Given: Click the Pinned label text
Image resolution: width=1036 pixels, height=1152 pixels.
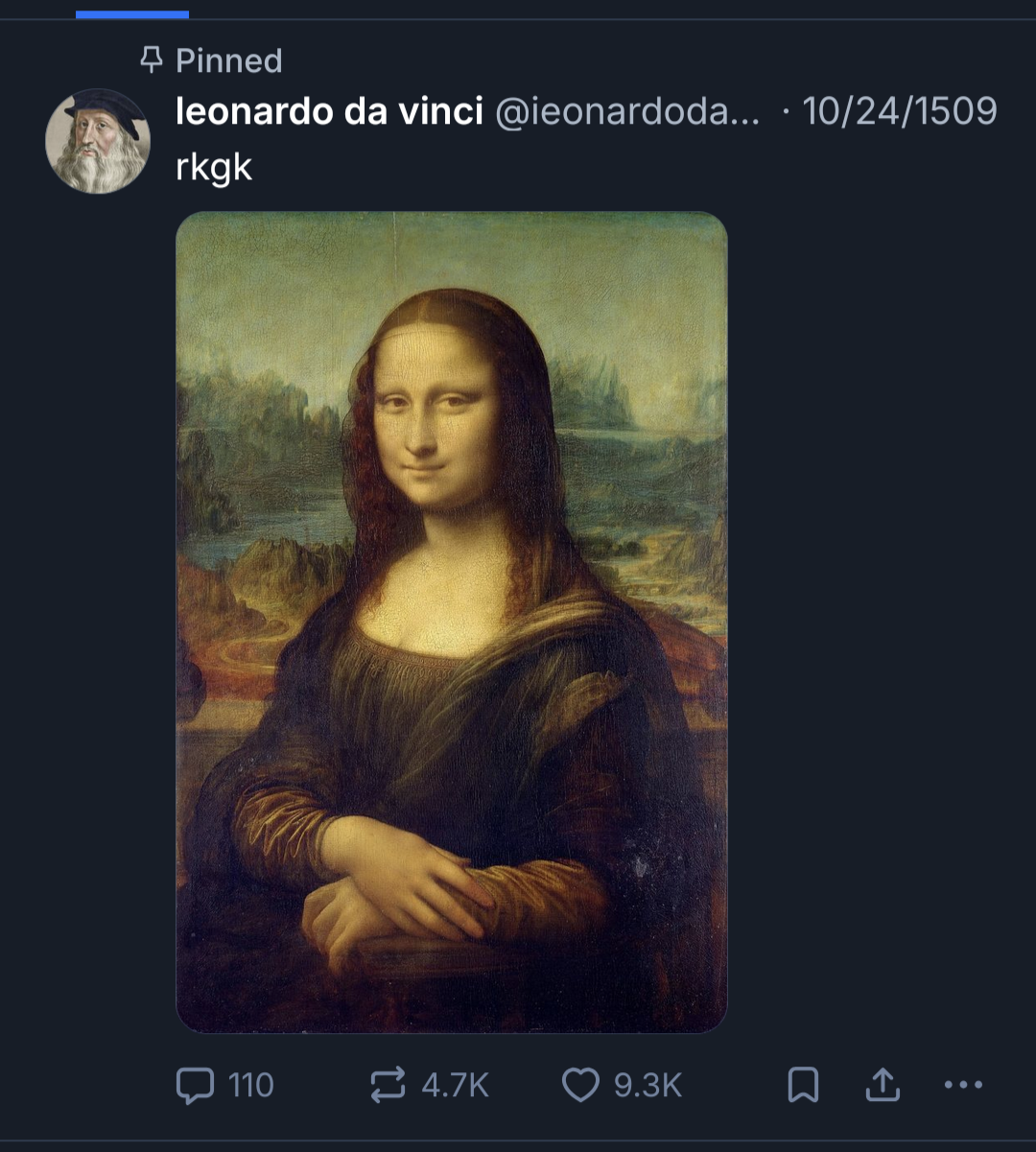Looking at the screenshot, I should tap(229, 61).
